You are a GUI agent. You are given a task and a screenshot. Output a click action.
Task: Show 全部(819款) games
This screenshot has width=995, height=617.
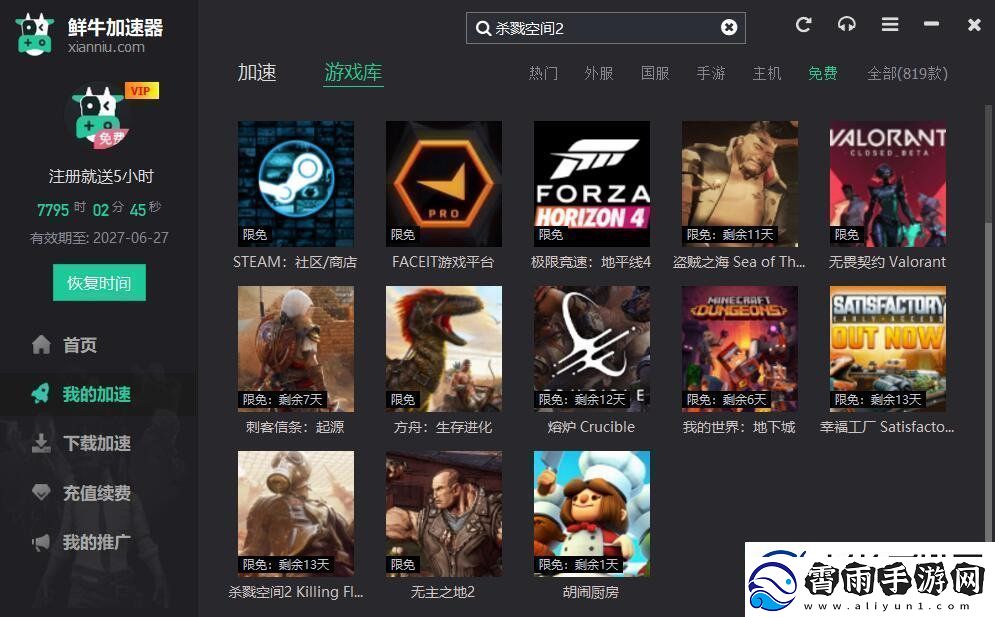(x=907, y=74)
